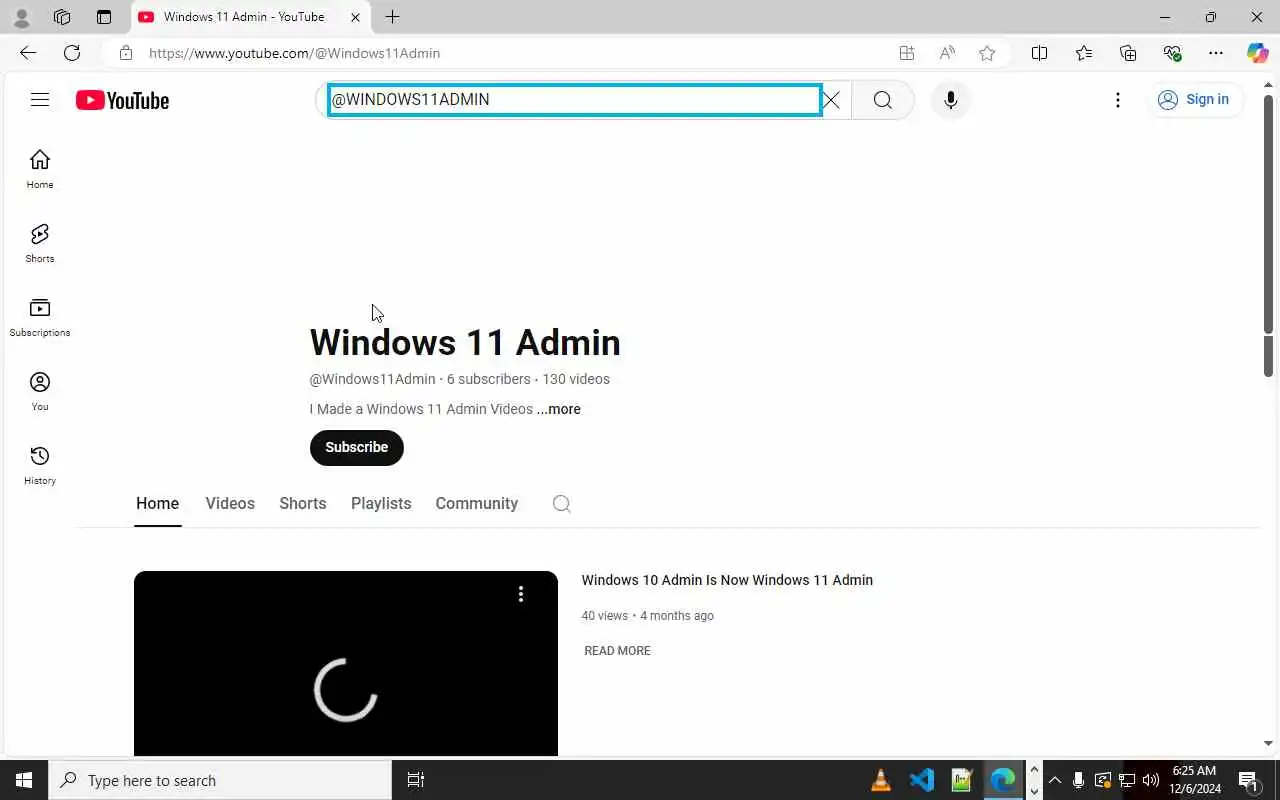Screen dimensions: 1280x800
Task: Click READ MORE under featured video
Action: [x=617, y=651]
